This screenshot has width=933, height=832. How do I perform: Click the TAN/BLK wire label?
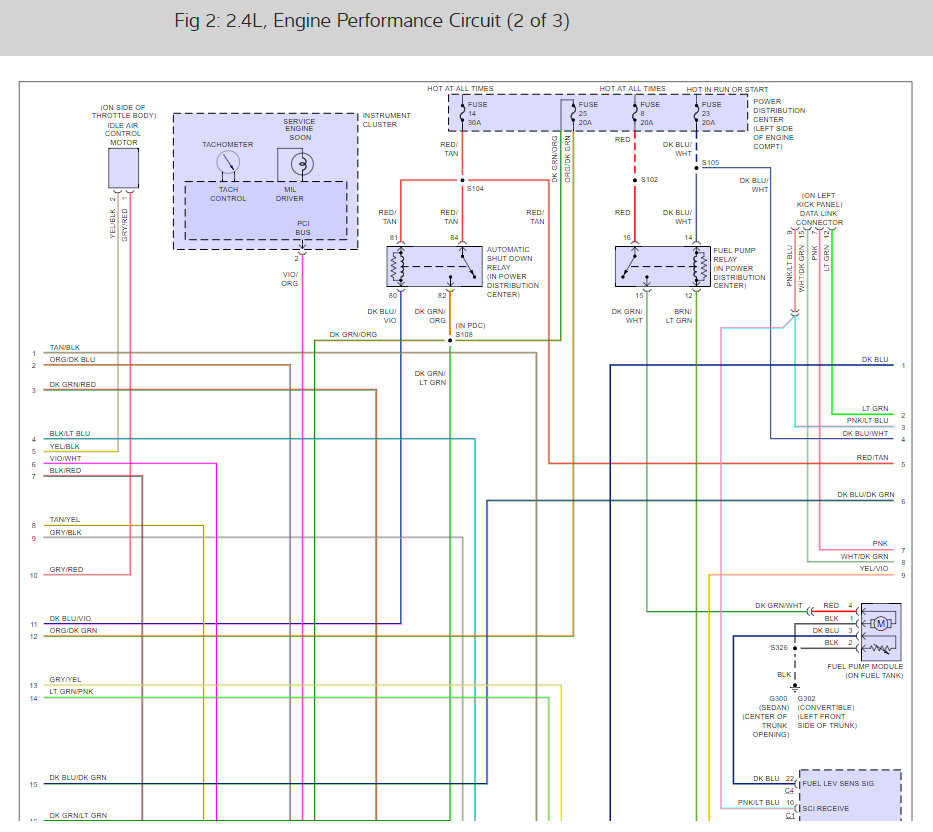pyautogui.click(x=65, y=348)
